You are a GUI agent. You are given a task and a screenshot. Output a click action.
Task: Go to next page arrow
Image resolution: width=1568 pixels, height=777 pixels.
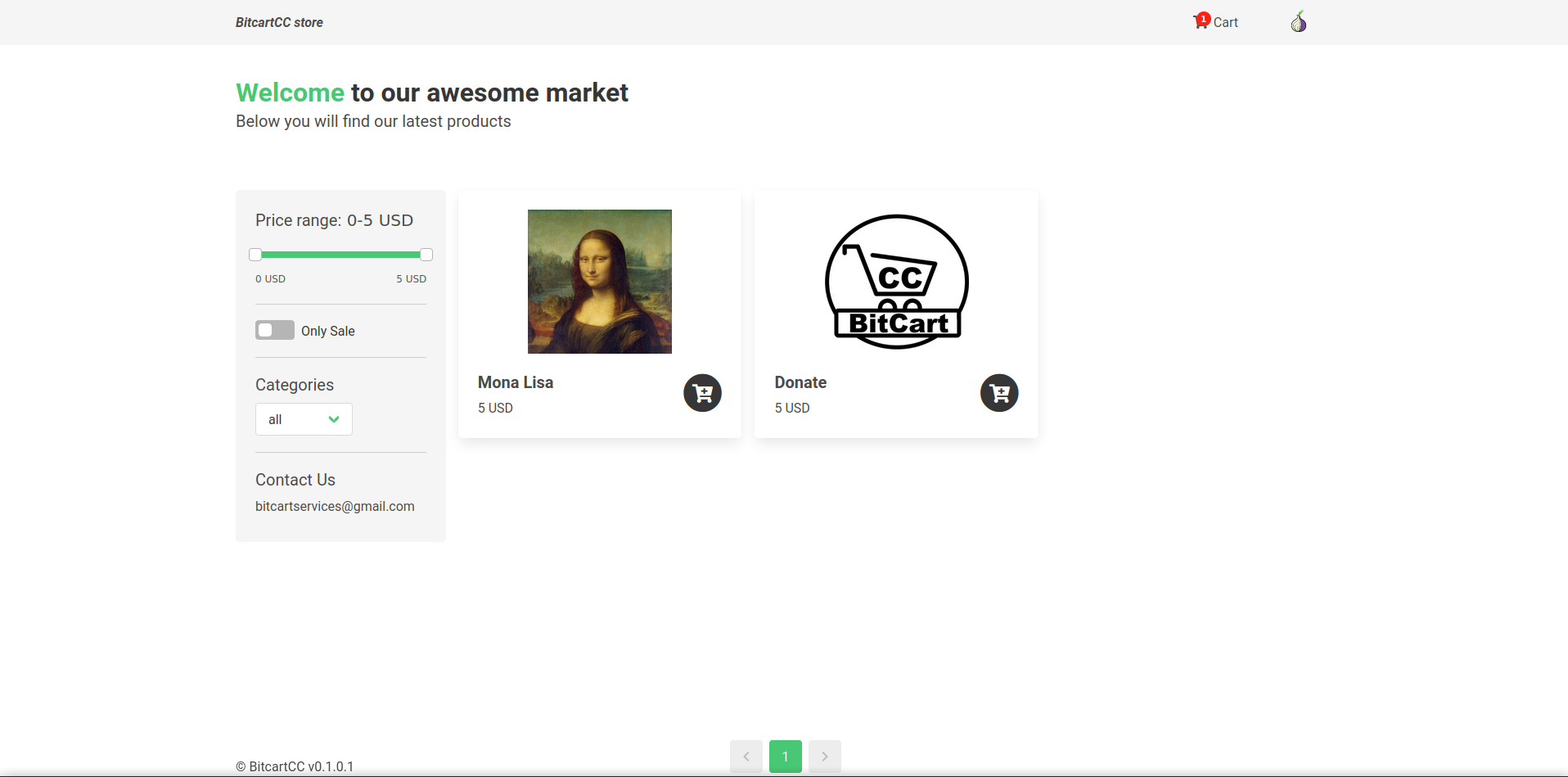click(x=825, y=757)
